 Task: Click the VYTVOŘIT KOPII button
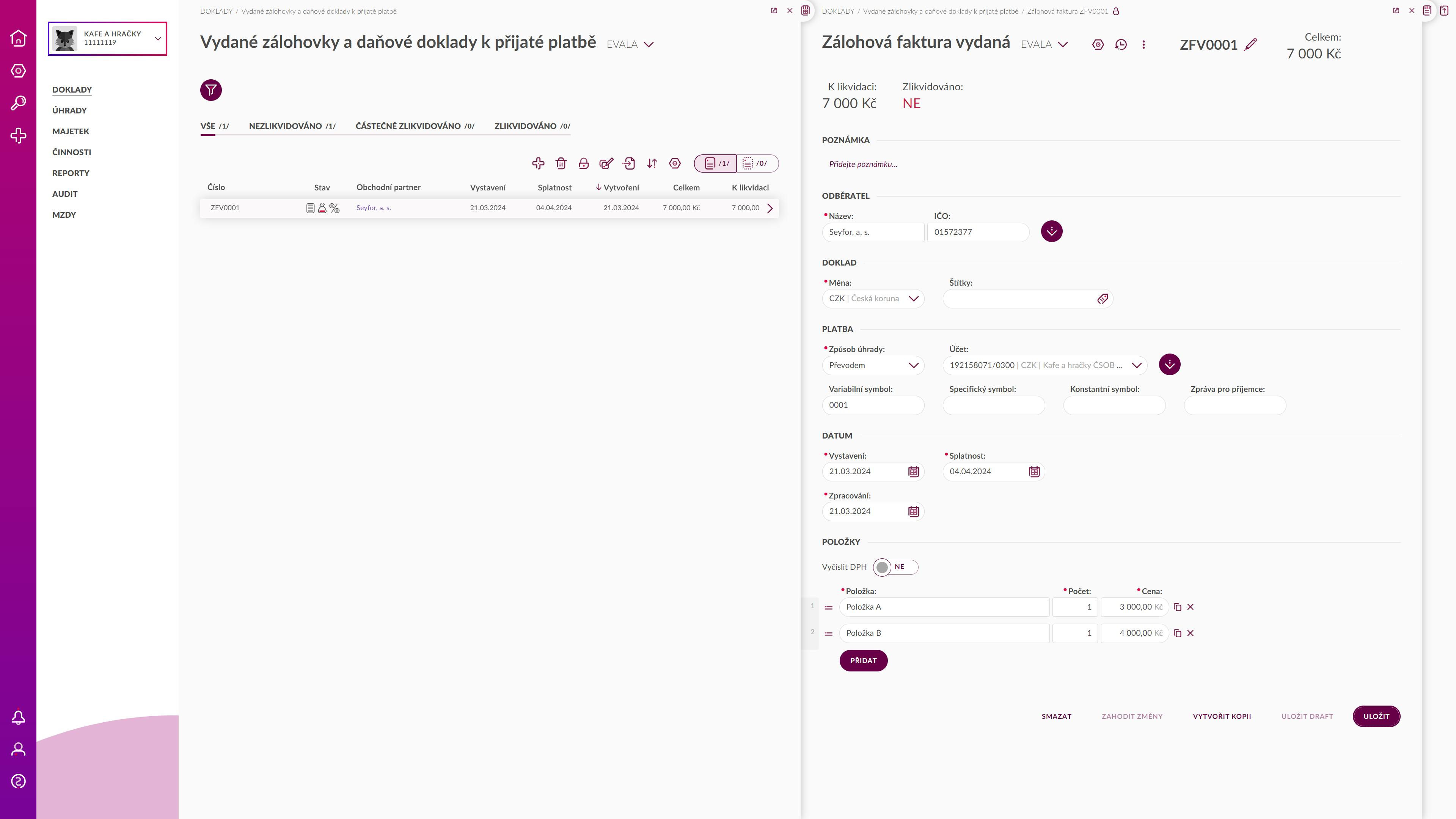1222,716
